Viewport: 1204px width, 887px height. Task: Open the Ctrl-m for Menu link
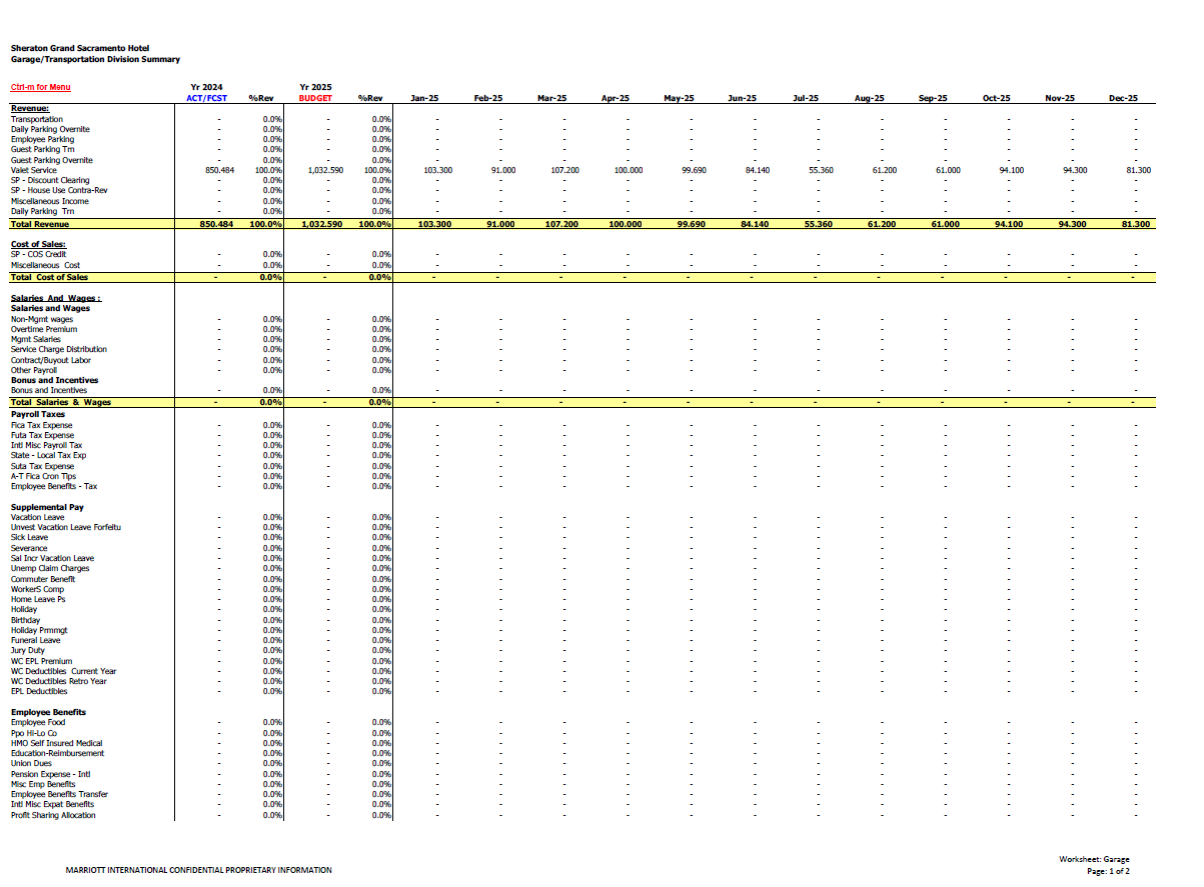[x=40, y=87]
